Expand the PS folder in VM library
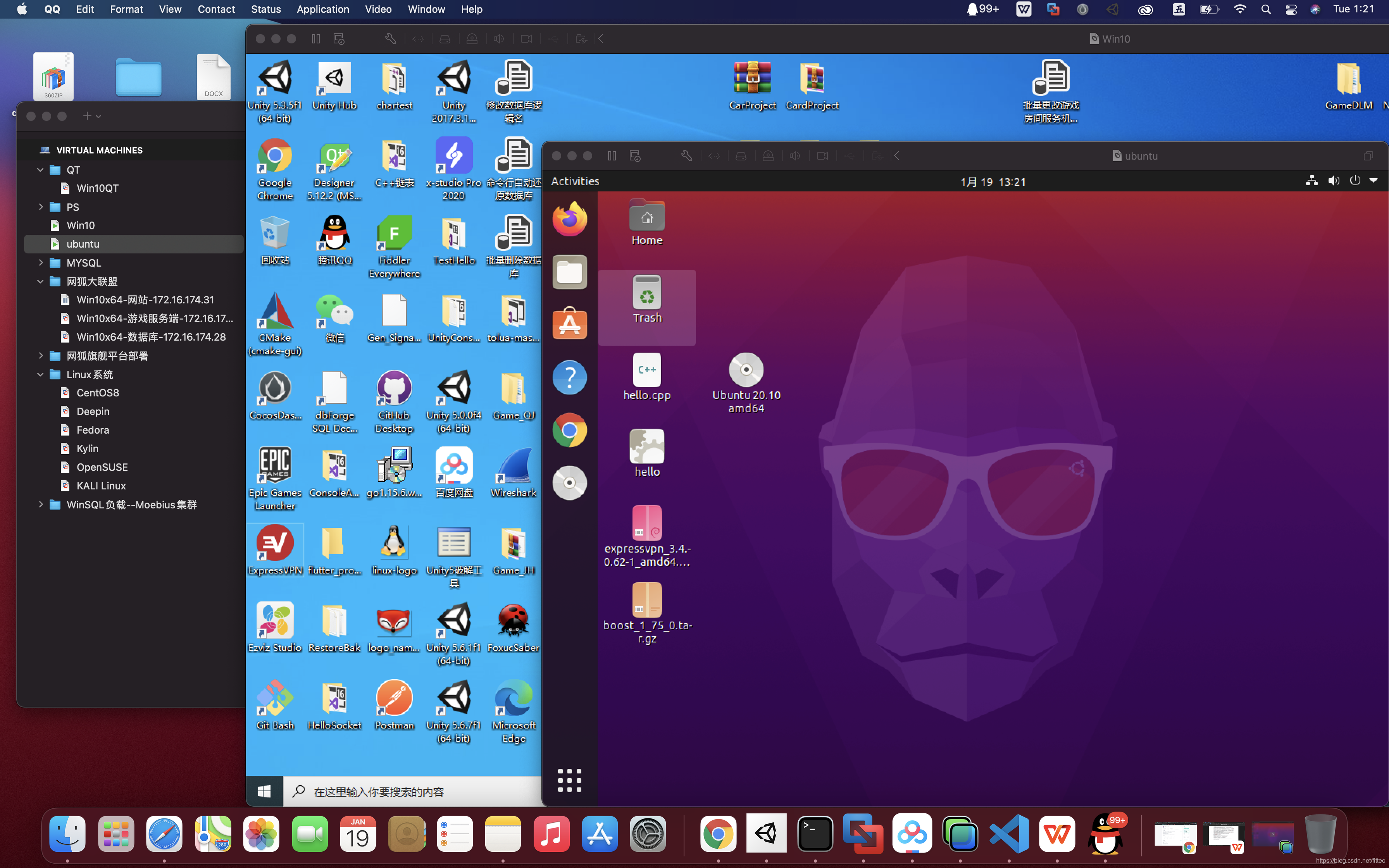Screen dimensions: 1389x868 (40, 207)
